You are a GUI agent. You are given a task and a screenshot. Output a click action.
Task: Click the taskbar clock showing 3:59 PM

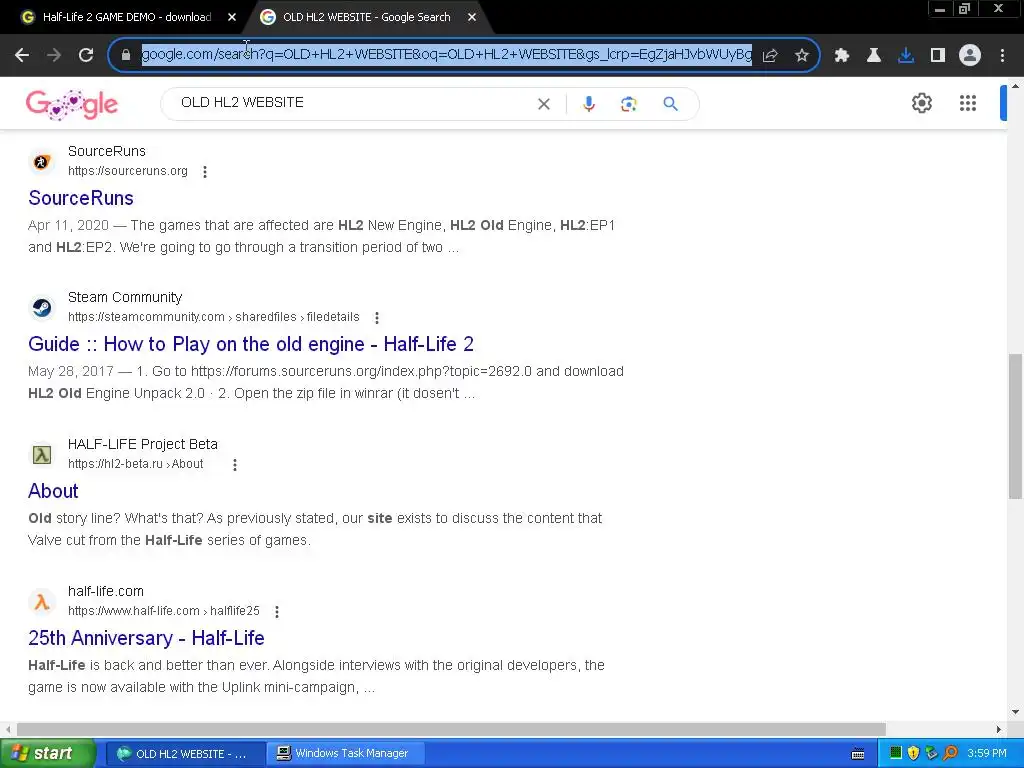coord(987,754)
